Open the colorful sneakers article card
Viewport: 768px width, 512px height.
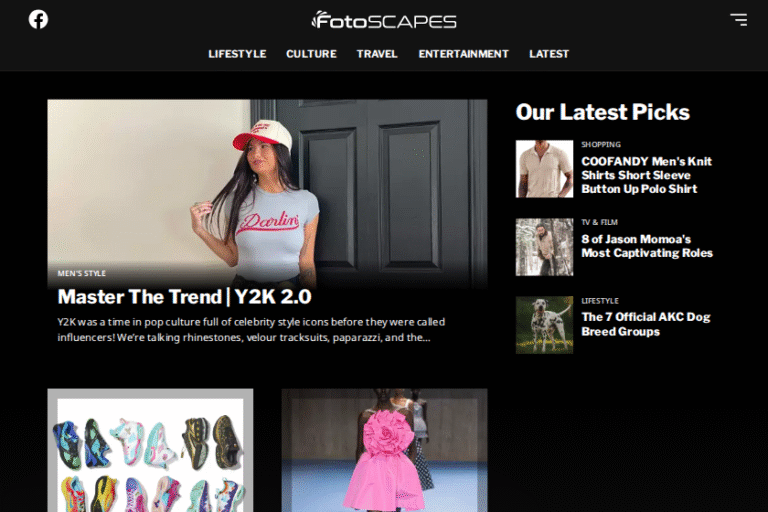[x=150, y=450]
